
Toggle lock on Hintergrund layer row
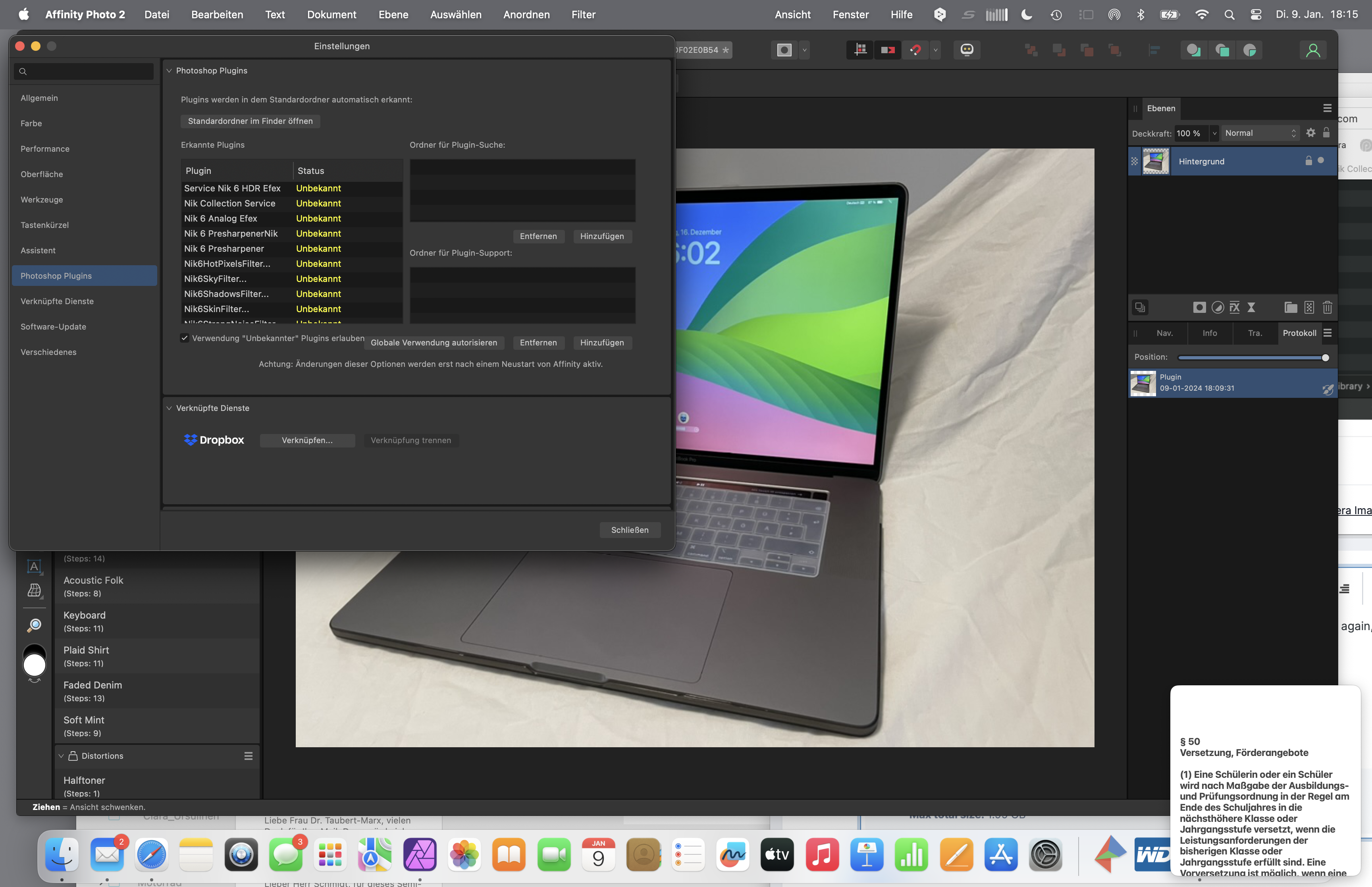pyautogui.click(x=1308, y=161)
